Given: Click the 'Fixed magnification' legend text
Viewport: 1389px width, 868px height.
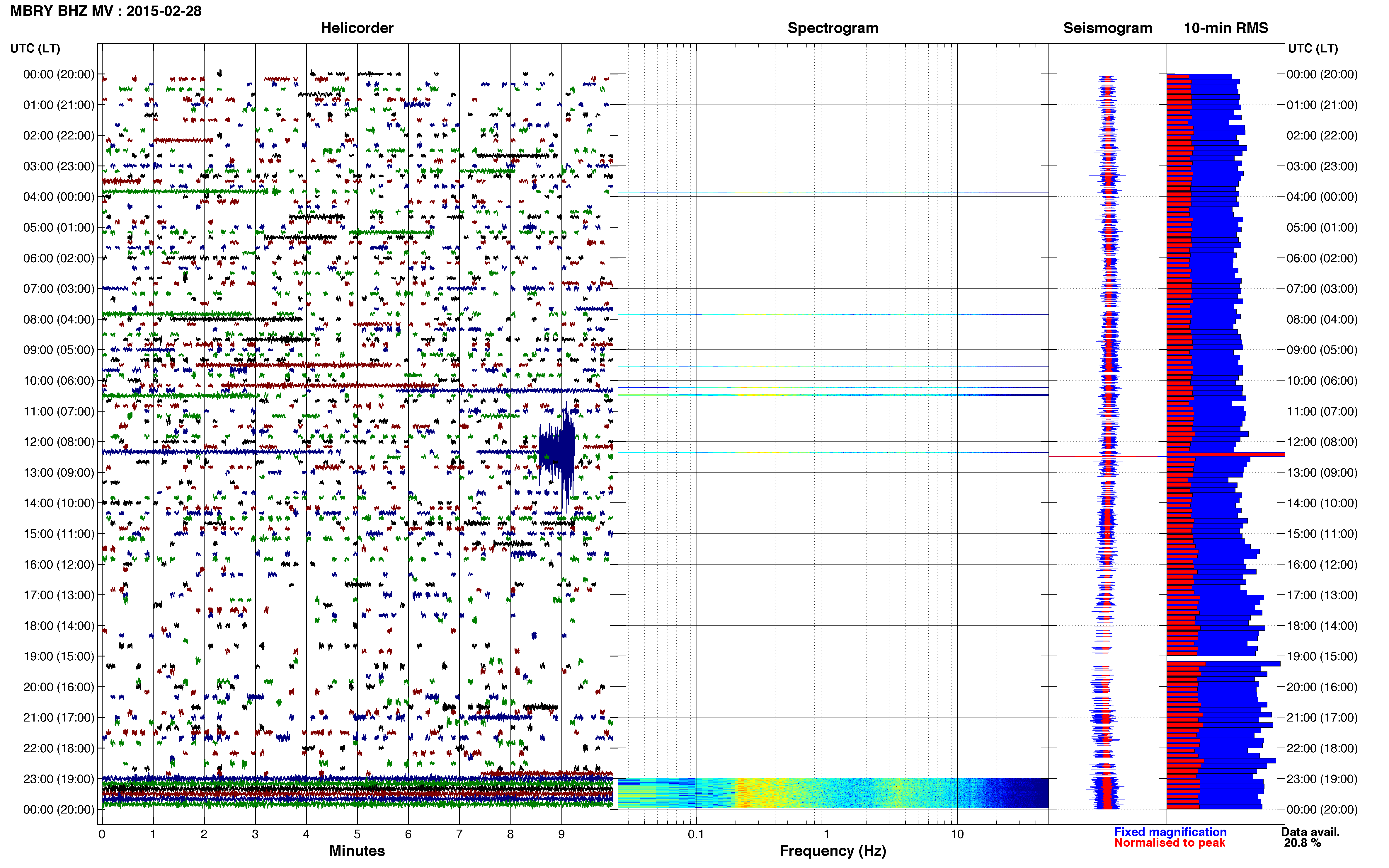Looking at the screenshot, I should (1170, 832).
